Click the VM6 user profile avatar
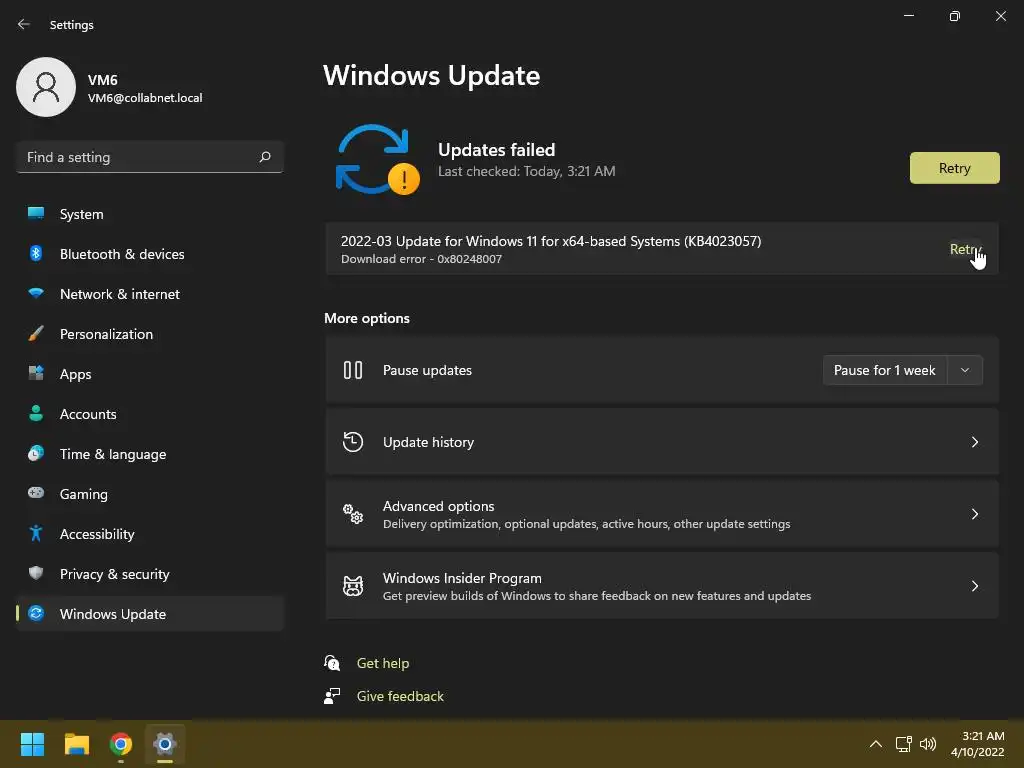1024x768 pixels. [46, 87]
